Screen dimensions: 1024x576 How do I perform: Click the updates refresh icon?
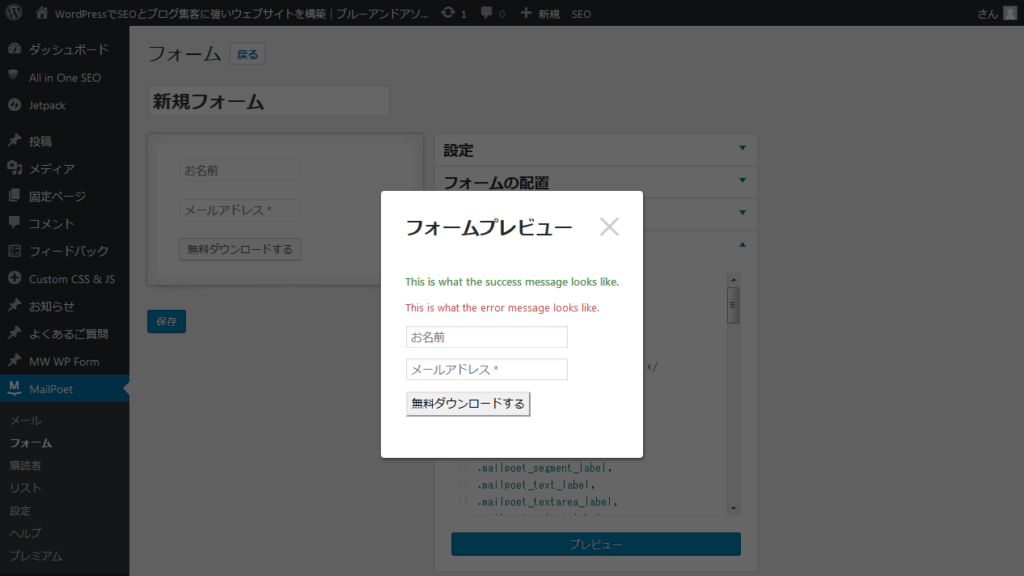448,12
